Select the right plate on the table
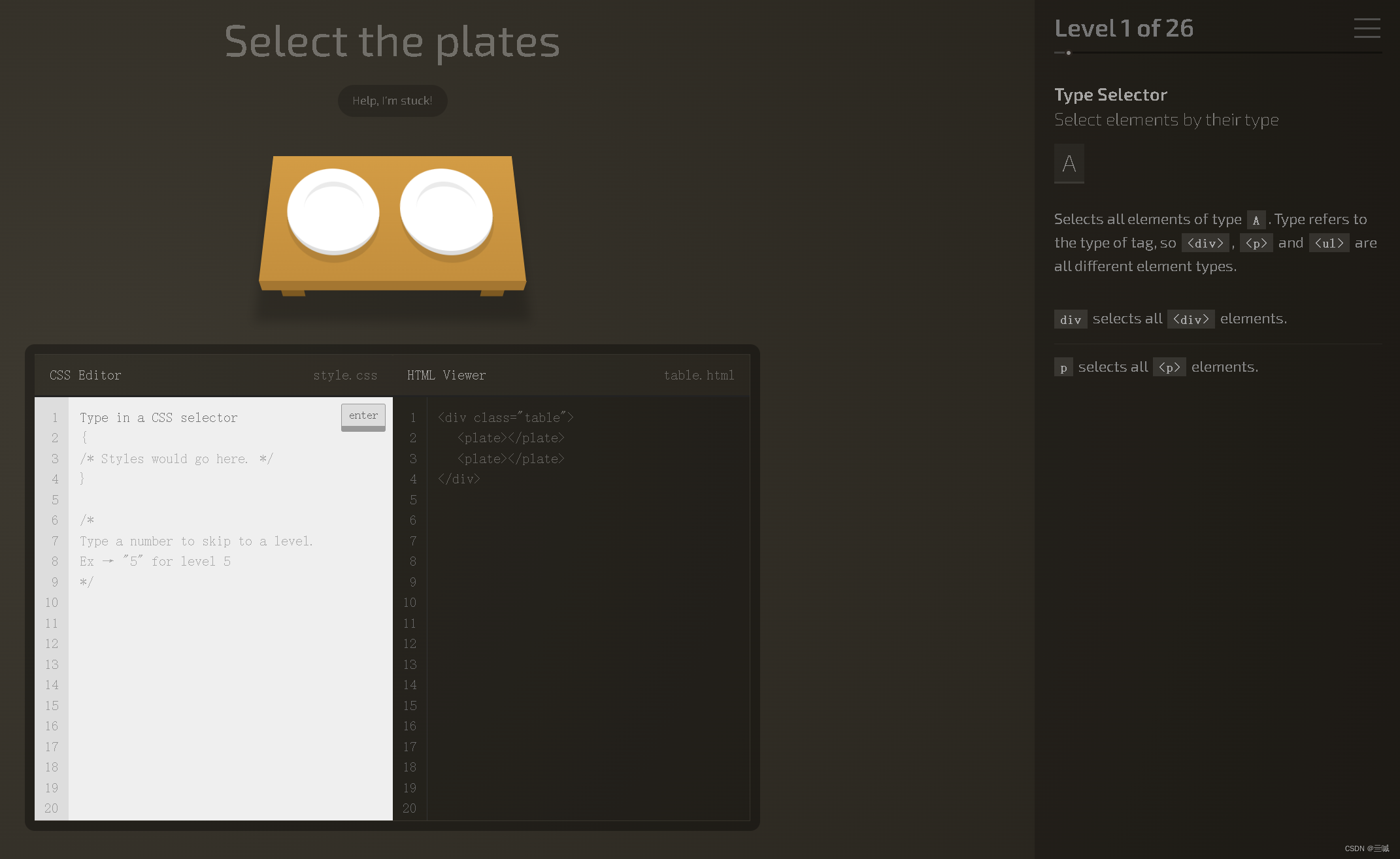This screenshot has height=859, width=1400. (x=446, y=212)
